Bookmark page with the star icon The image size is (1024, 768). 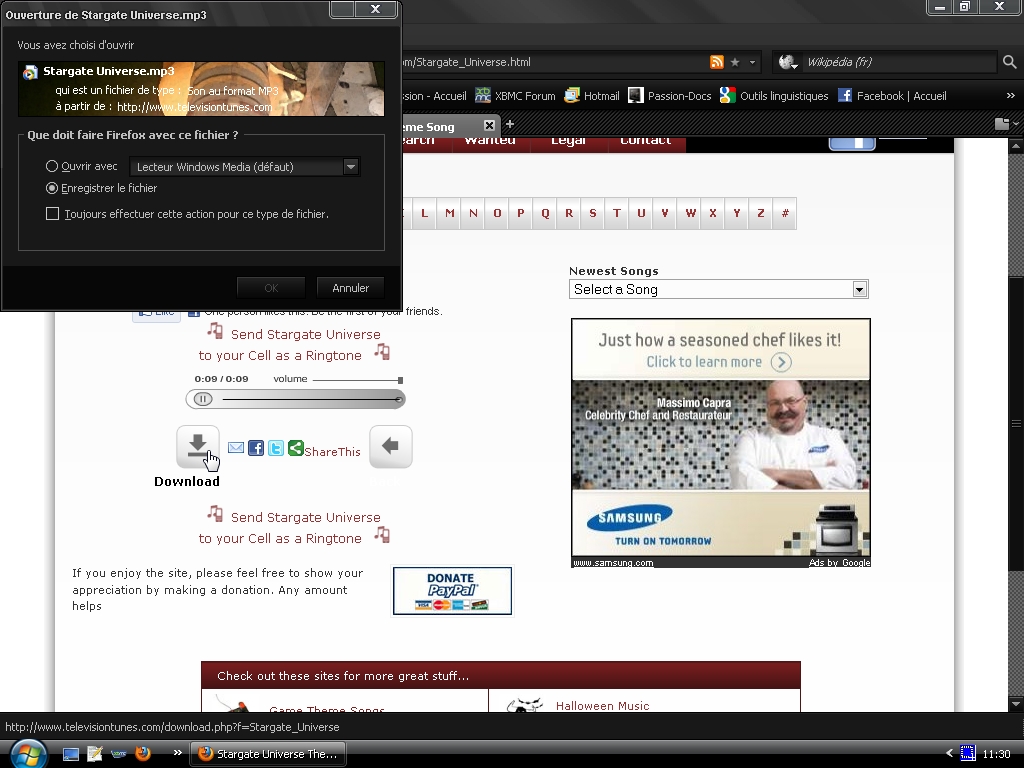pyautogui.click(x=735, y=62)
